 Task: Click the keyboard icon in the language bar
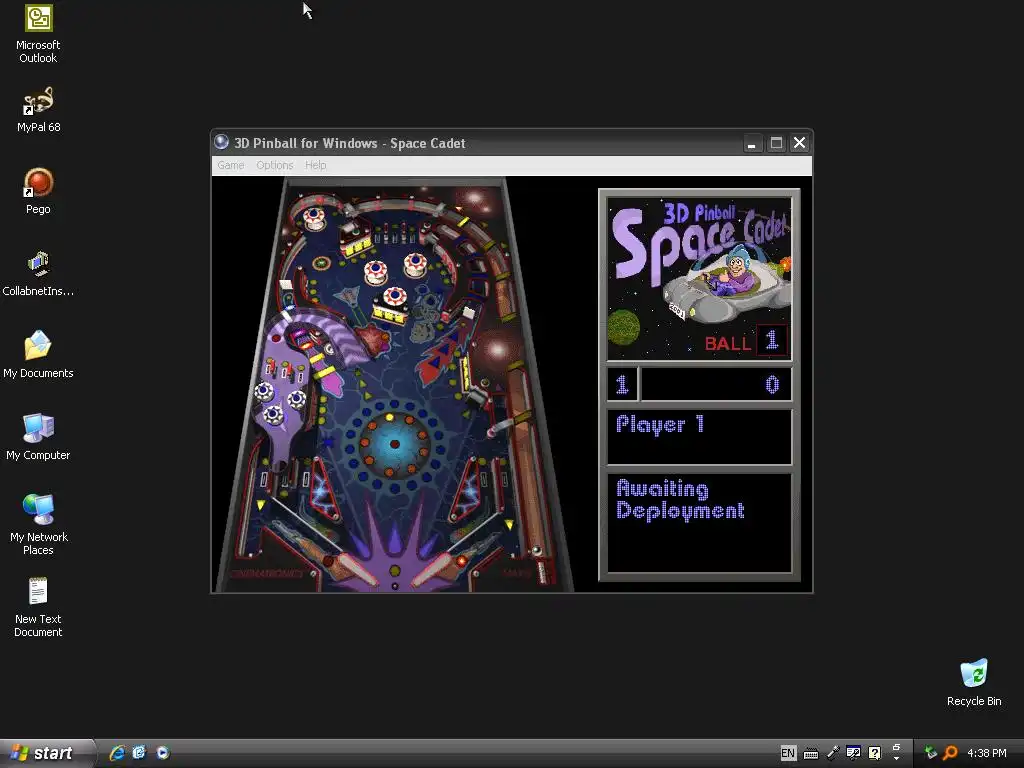tap(810, 754)
